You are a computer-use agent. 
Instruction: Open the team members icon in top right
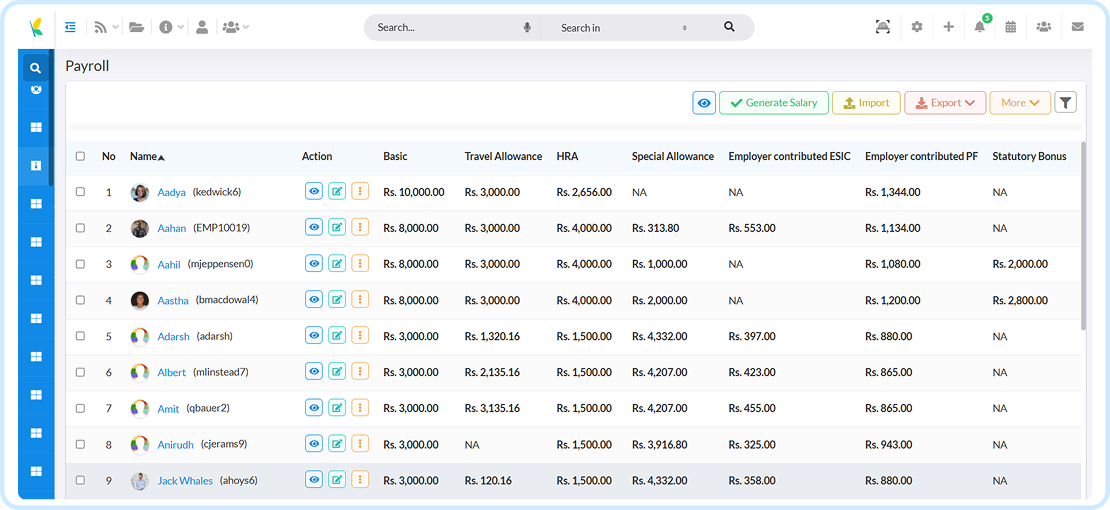[x=1043, y=27]
